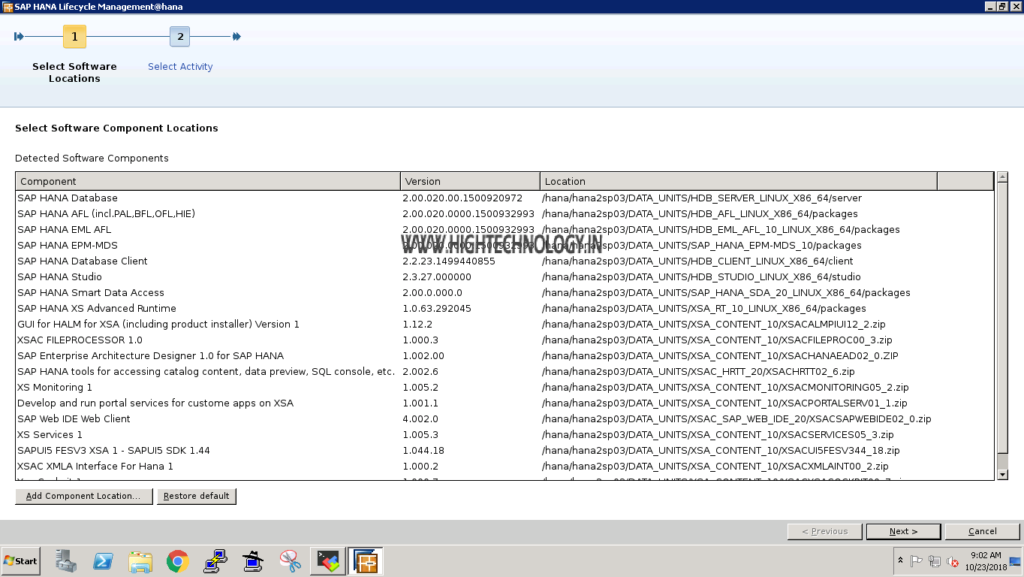Click the scrollbar down arrow in components table
1024x577 pixels.
(x=1002, y=475)
